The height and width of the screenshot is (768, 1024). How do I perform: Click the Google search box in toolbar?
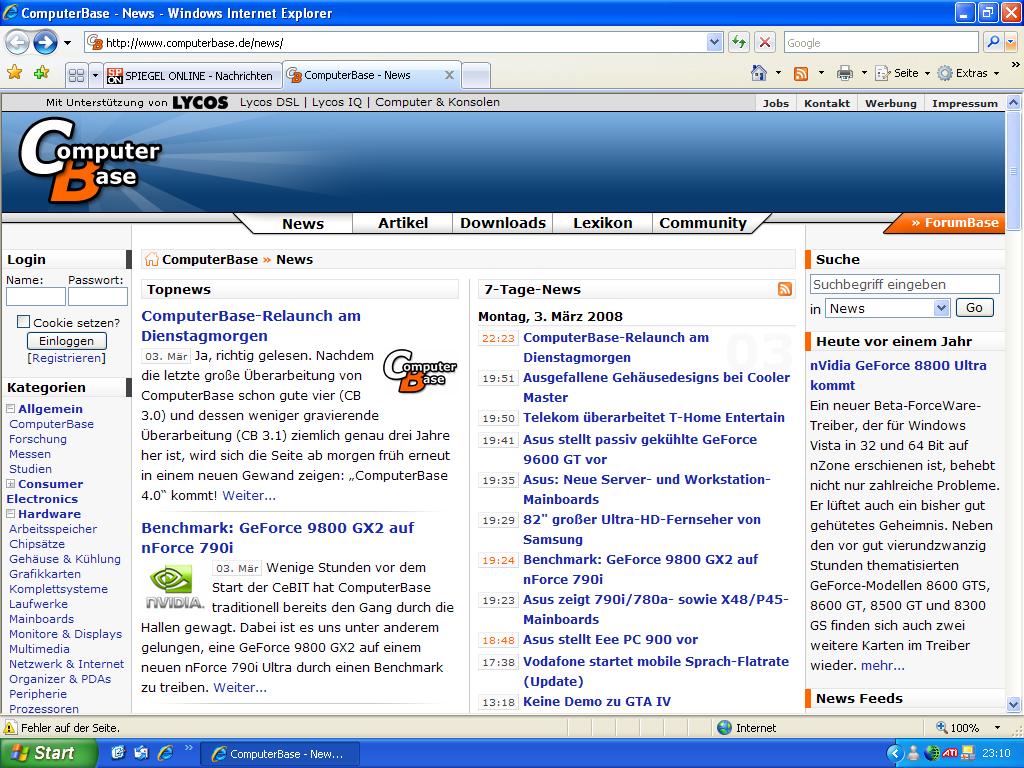[x=882, y=43]
